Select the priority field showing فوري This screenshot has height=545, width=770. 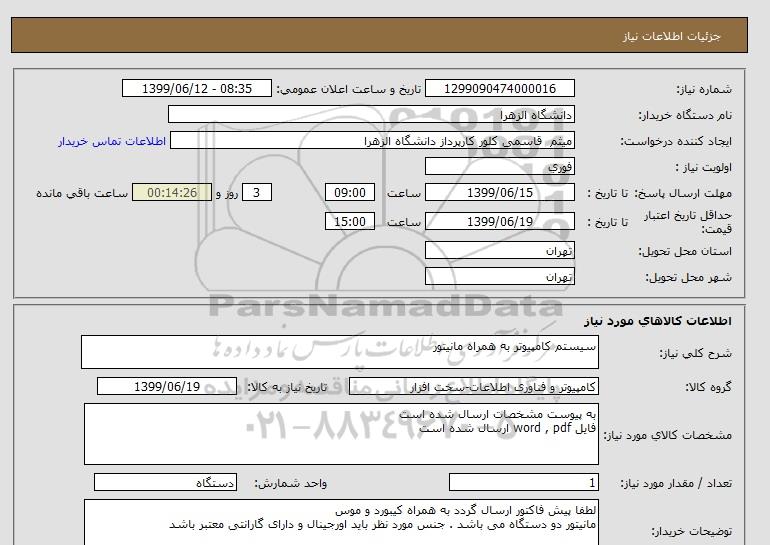(499, 166)
